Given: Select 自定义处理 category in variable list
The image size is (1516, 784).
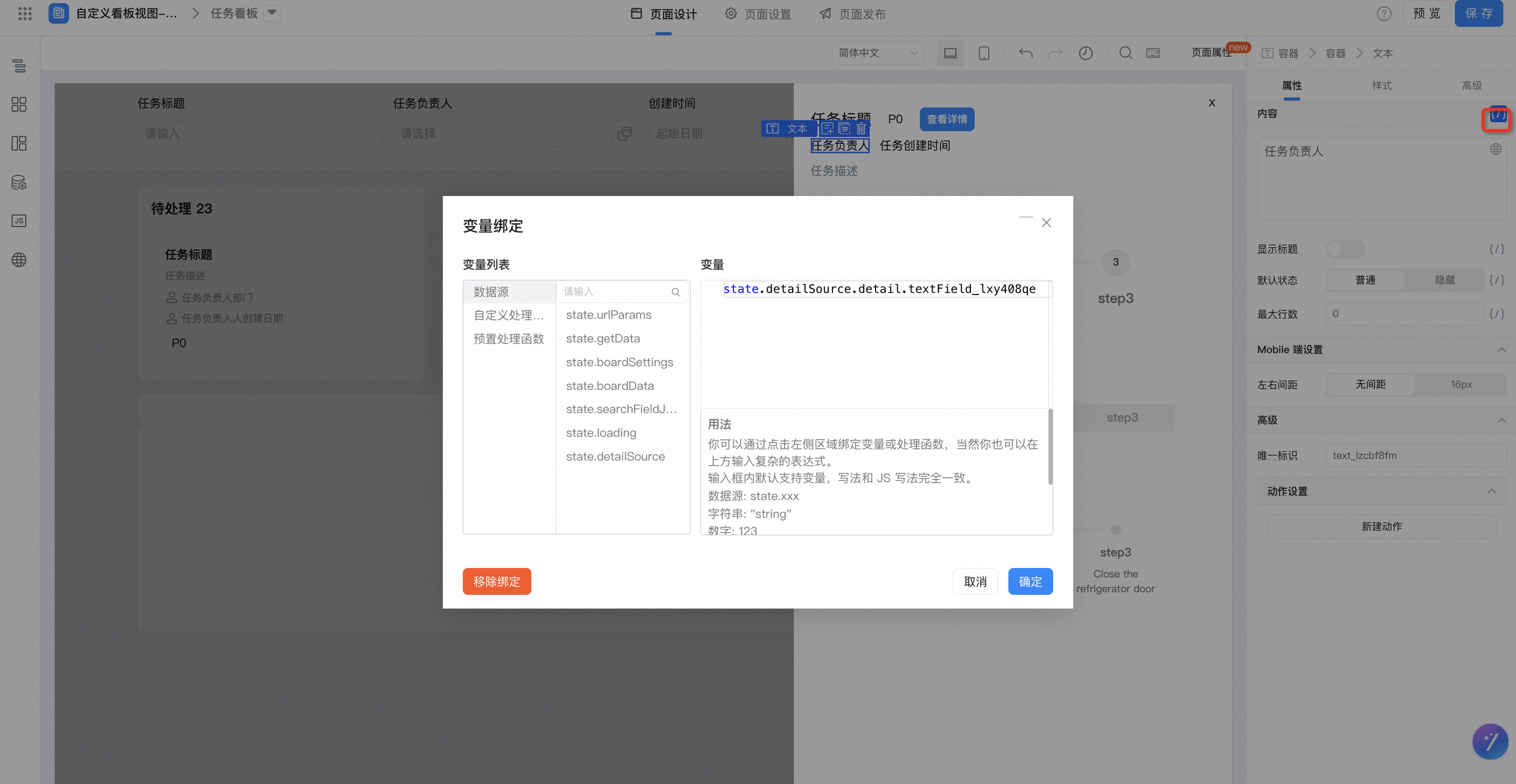Looking at the screenshot, I should point(509,316).
